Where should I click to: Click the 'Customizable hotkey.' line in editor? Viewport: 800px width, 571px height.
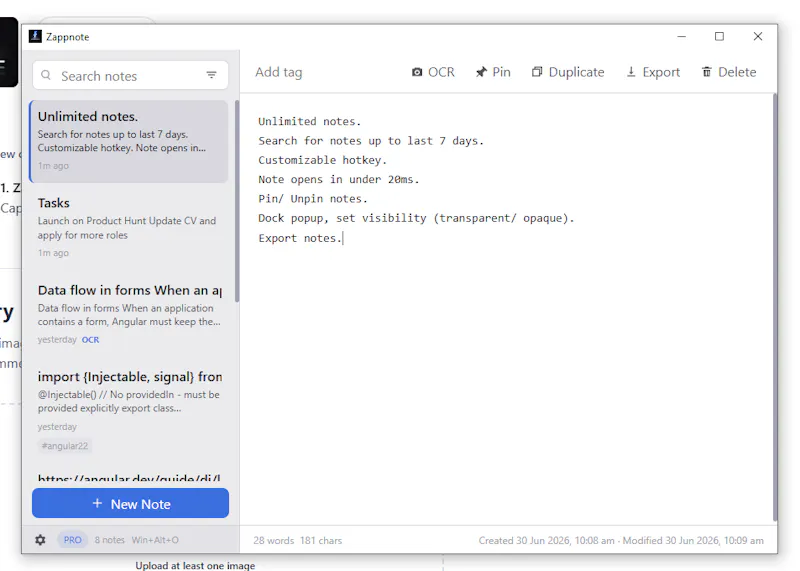[322, 160]
